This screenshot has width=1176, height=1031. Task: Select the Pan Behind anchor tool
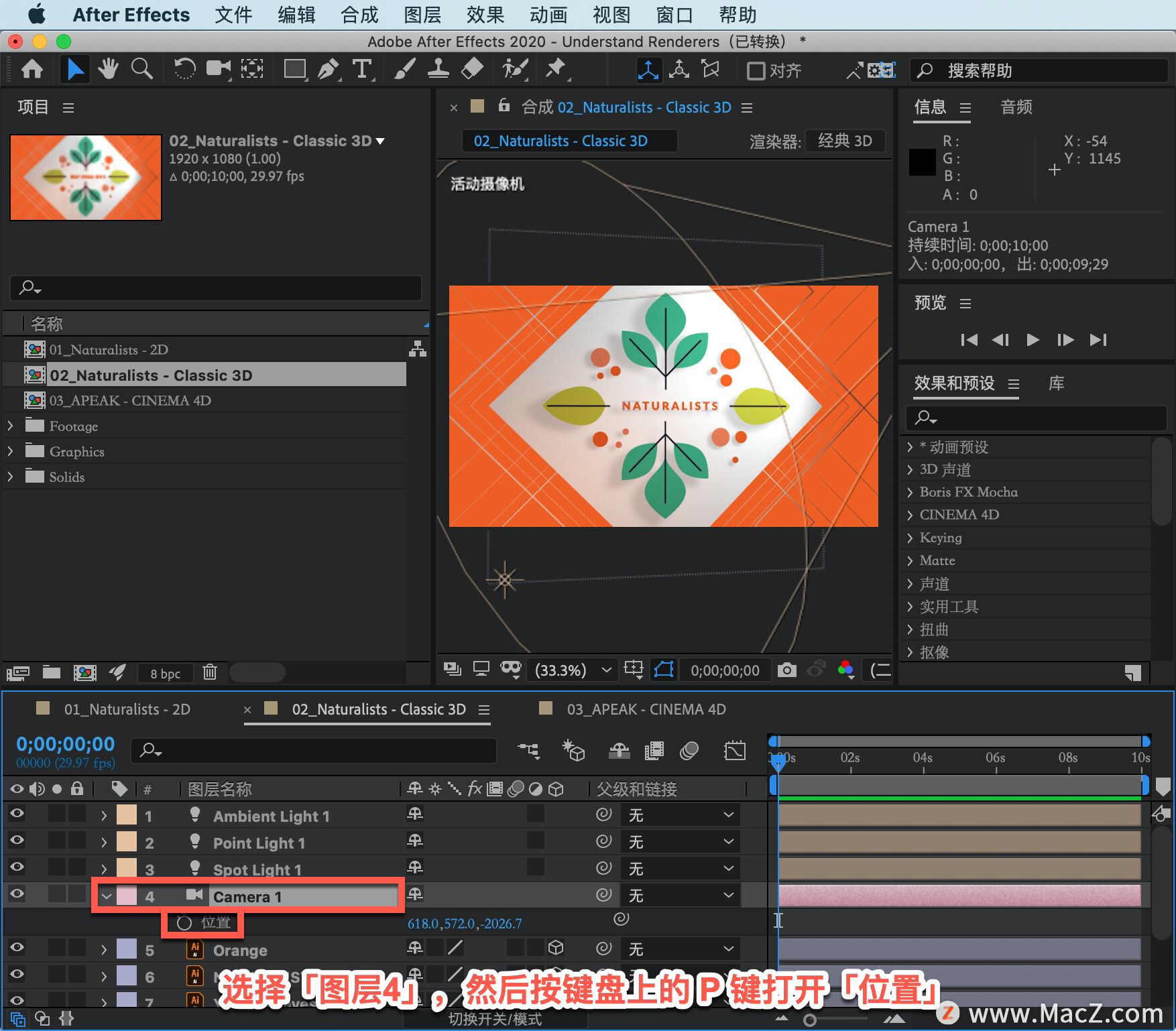tap(252, 69)
